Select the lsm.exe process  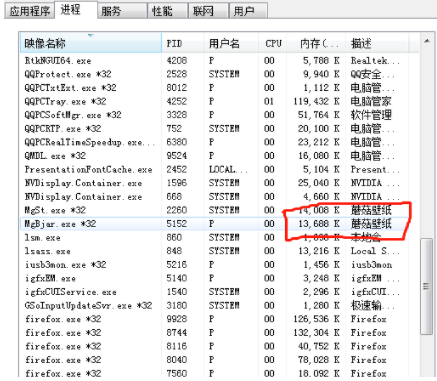(214, 238)
